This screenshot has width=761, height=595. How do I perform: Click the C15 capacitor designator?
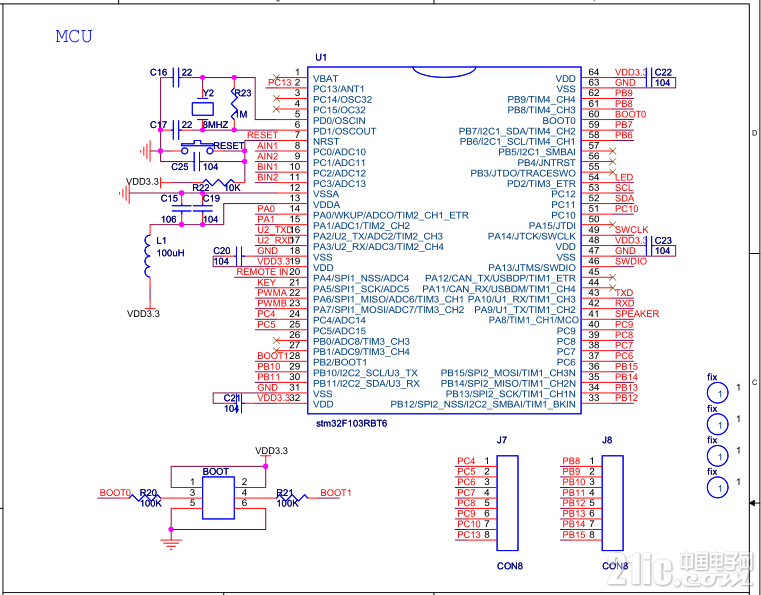pyautogui.click(x=169, y=198)
